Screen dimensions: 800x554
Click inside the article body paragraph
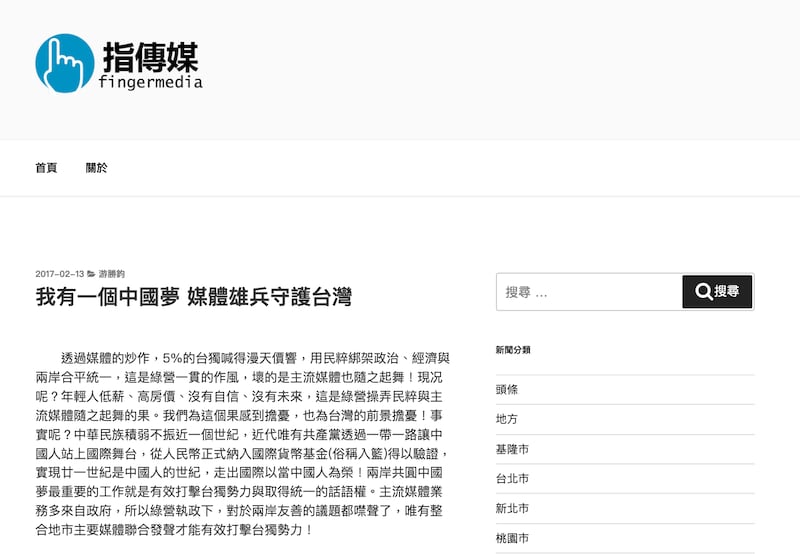tap(242, 440)
